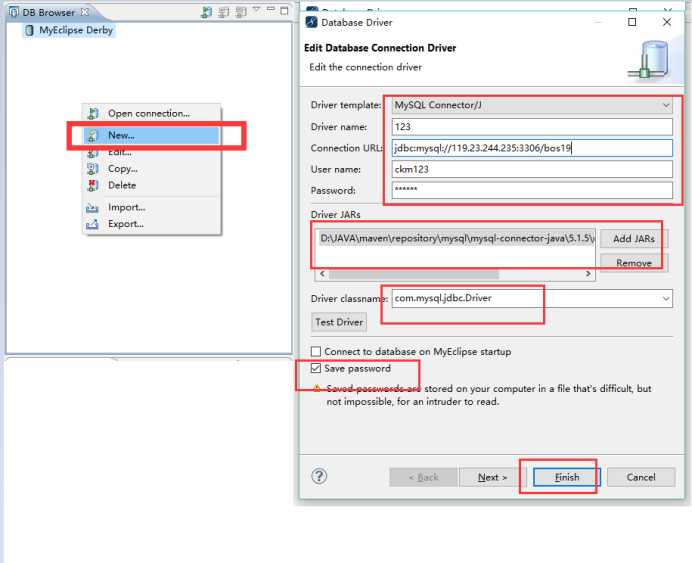Click the Driver name field containing 123

click(x=532, y=127)
